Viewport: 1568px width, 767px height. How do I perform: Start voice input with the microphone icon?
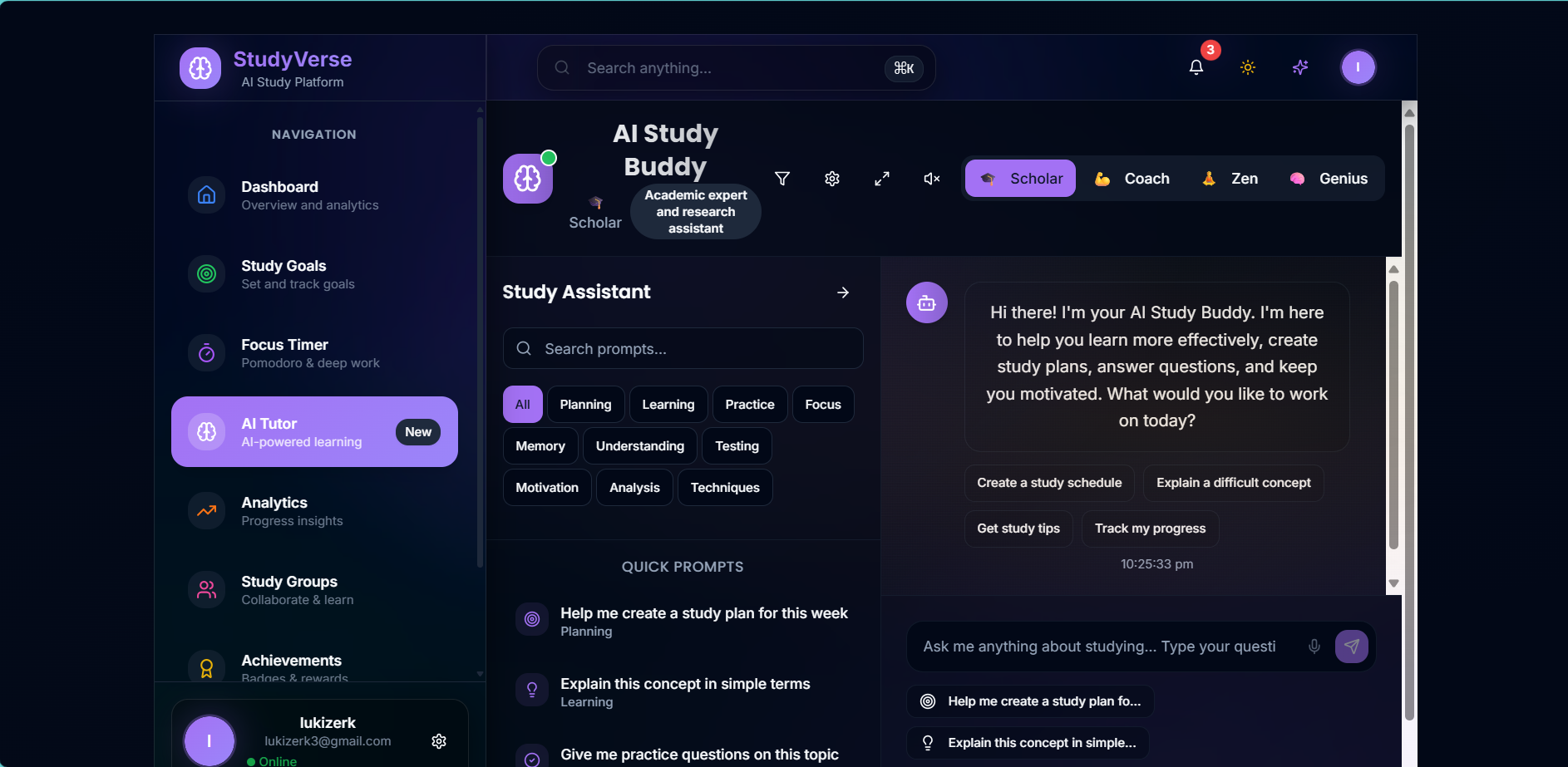click(x=1314, y=647)
